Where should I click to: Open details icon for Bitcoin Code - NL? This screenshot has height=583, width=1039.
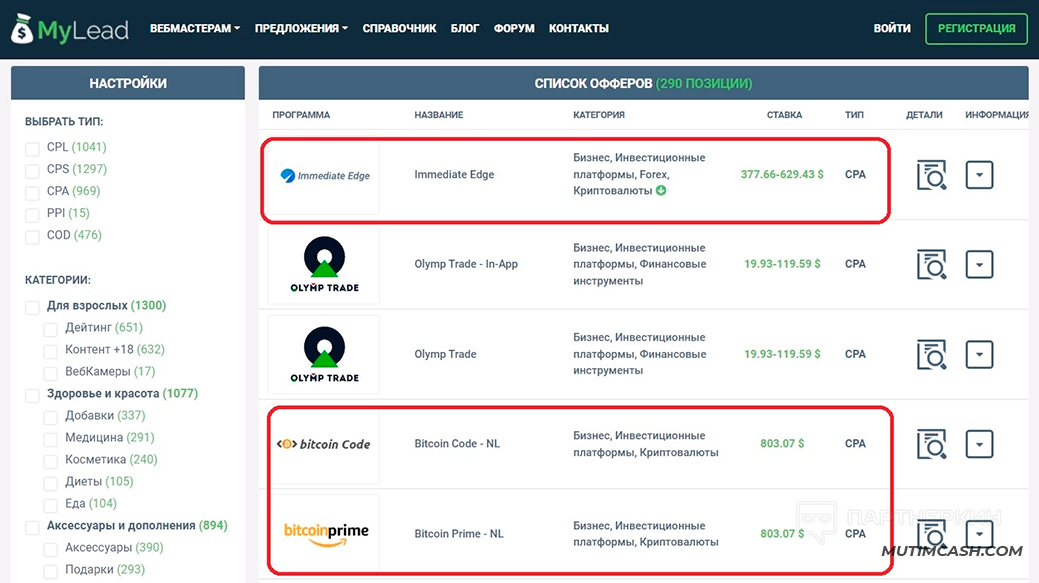point(931,444)
